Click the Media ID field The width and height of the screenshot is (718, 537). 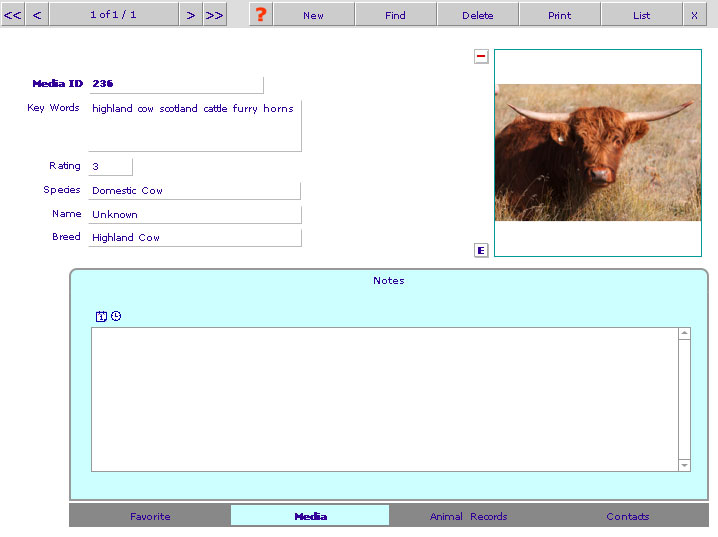(x=176, y=84)
